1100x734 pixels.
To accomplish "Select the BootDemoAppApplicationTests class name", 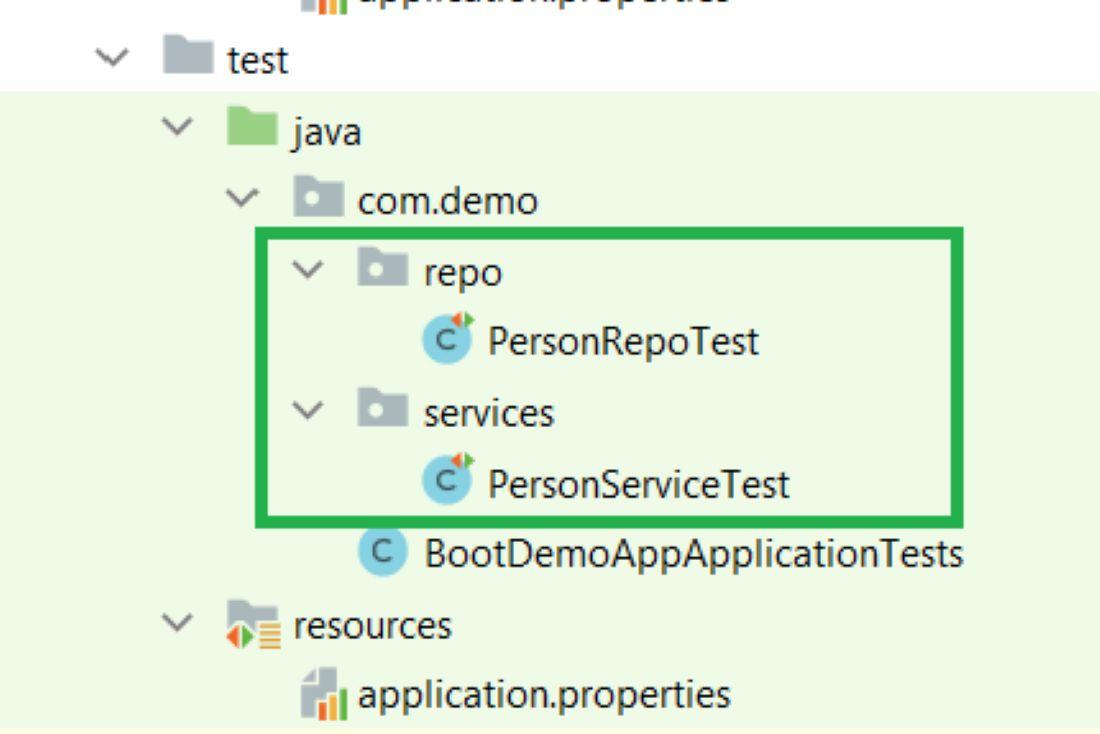I will (695, 555).
